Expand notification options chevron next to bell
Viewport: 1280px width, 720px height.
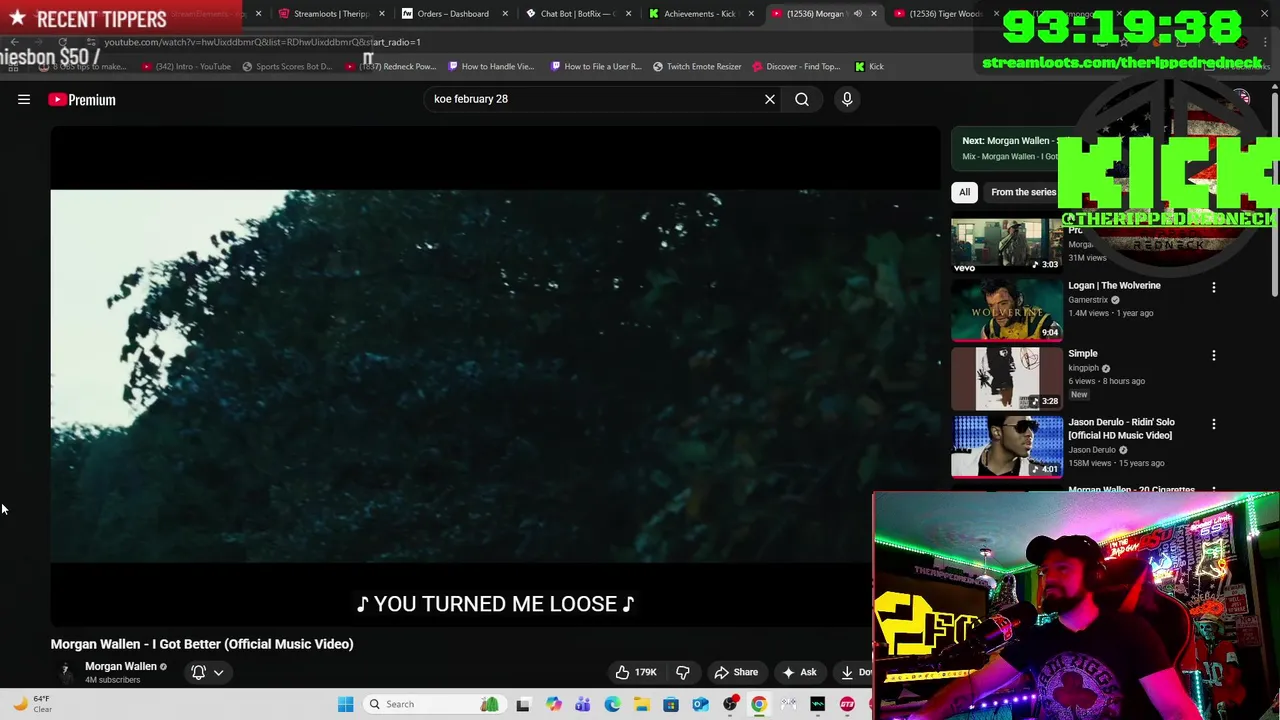click(x=218, y=672)
